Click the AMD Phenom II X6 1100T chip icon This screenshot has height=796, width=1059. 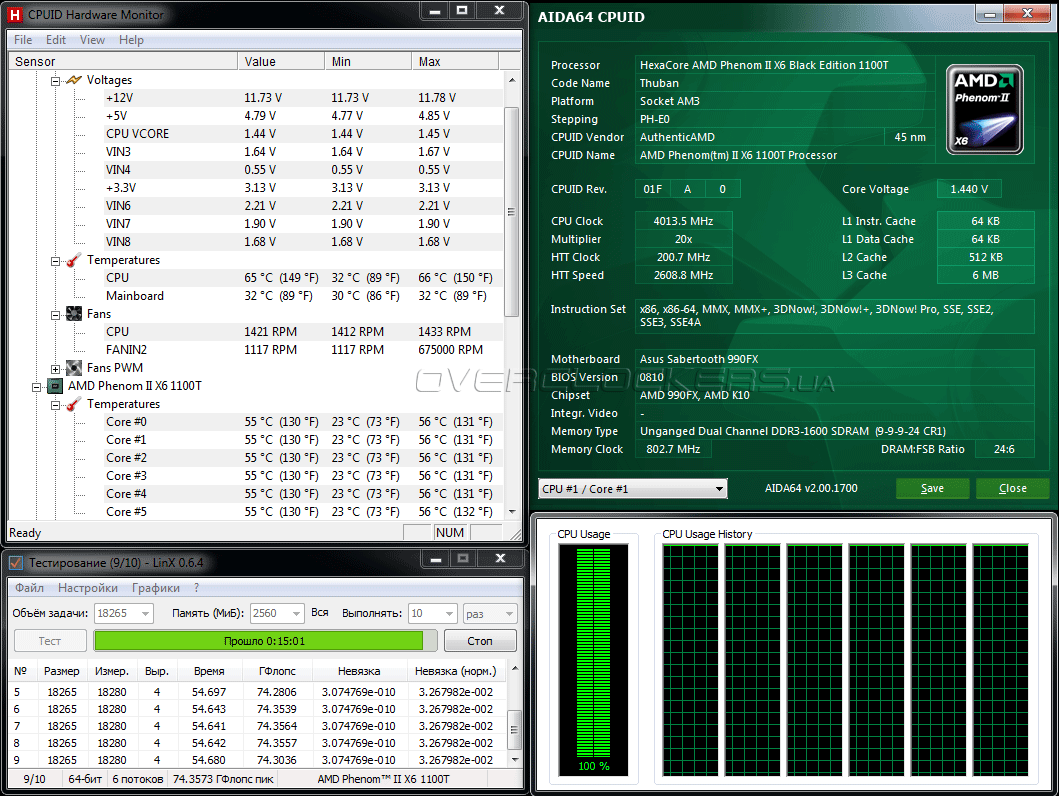55,386
